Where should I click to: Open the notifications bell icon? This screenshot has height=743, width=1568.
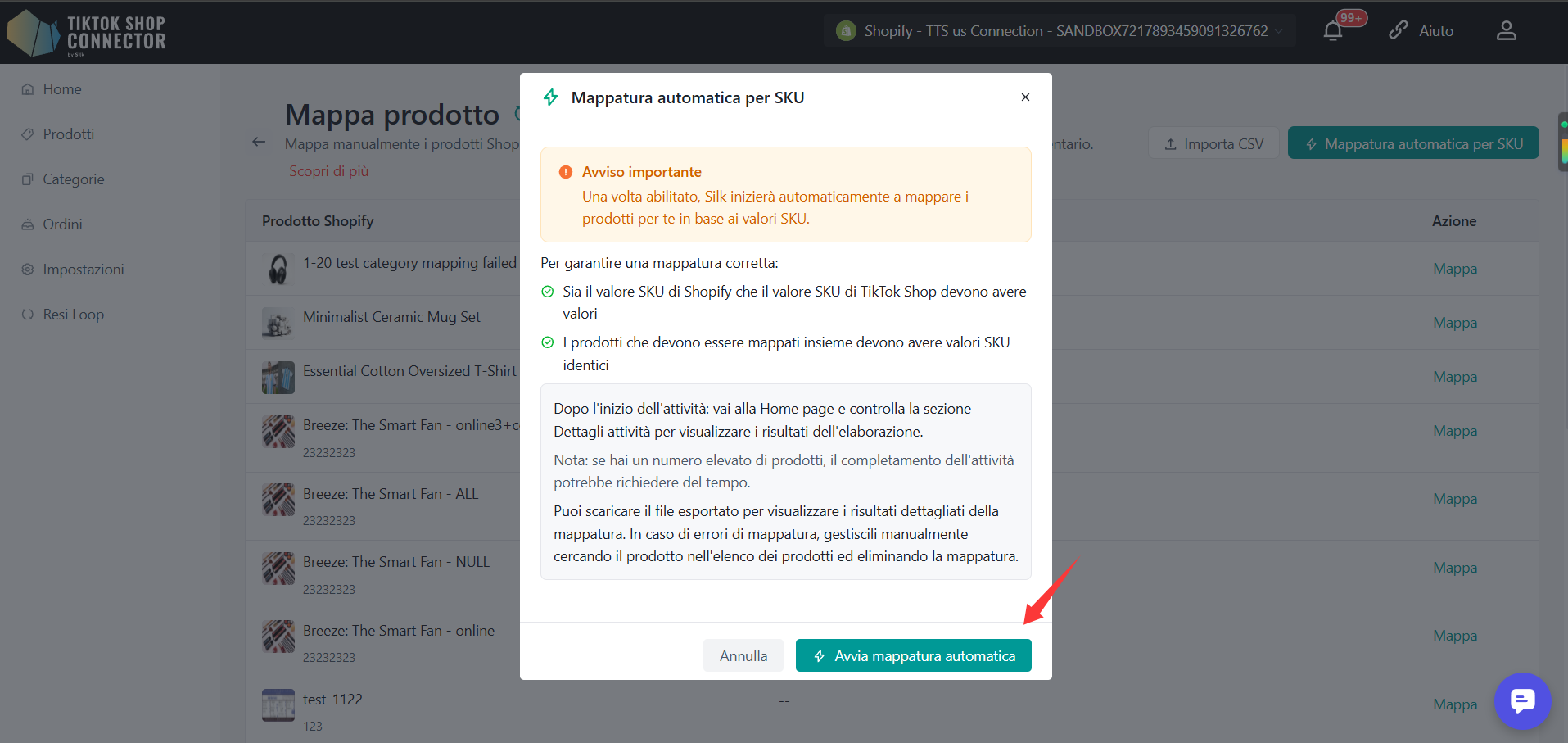pyautogui.click(x=1333, y=31)
